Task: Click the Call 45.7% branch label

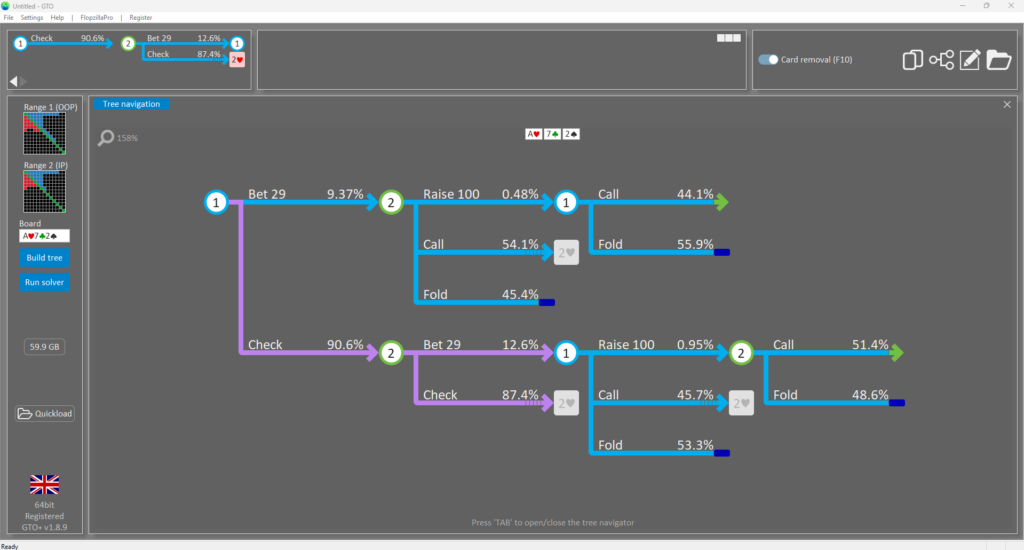Action: coord(656,395)
